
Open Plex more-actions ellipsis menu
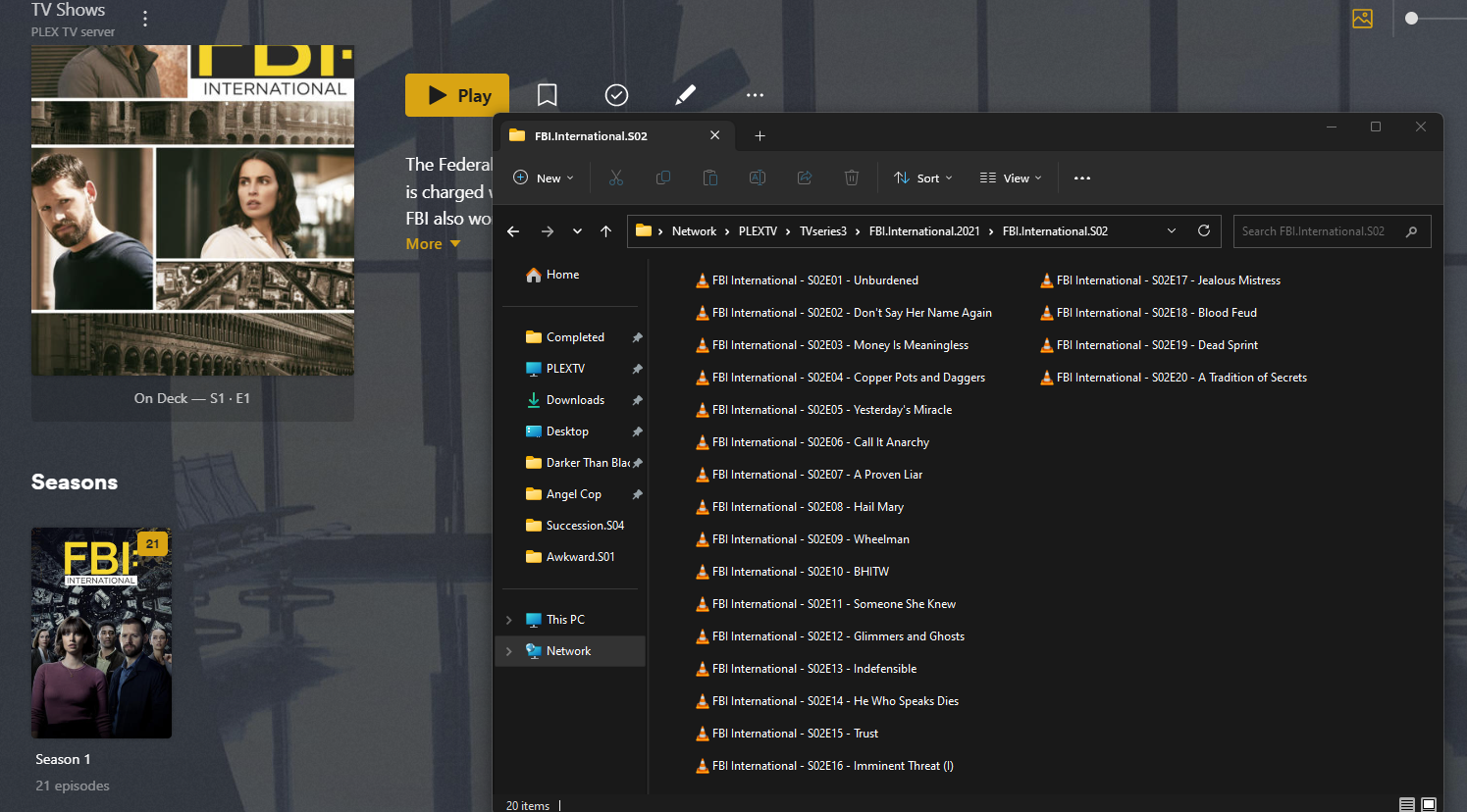click(x=755, y=95)
